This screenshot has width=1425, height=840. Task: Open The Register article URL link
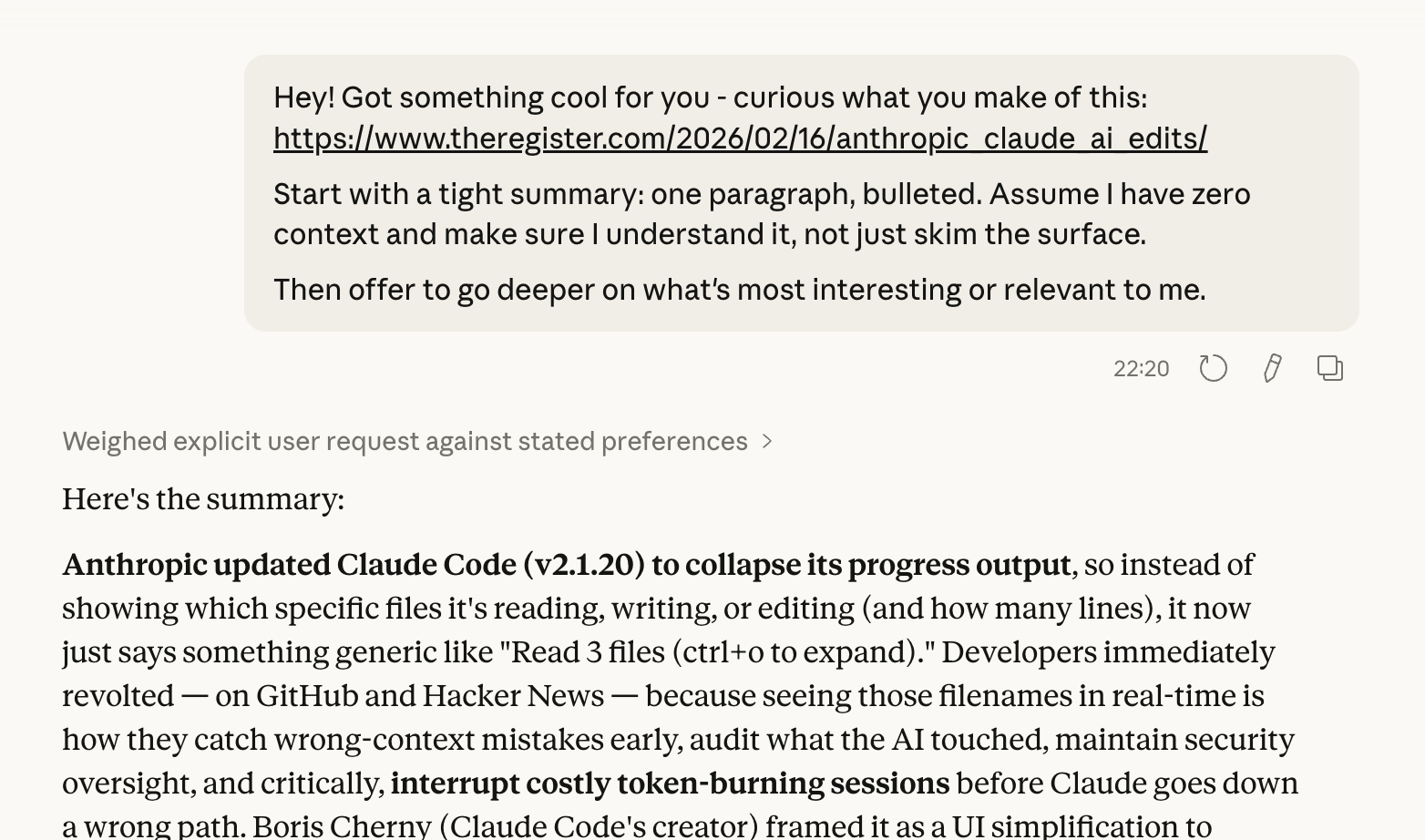pos(740,138)
